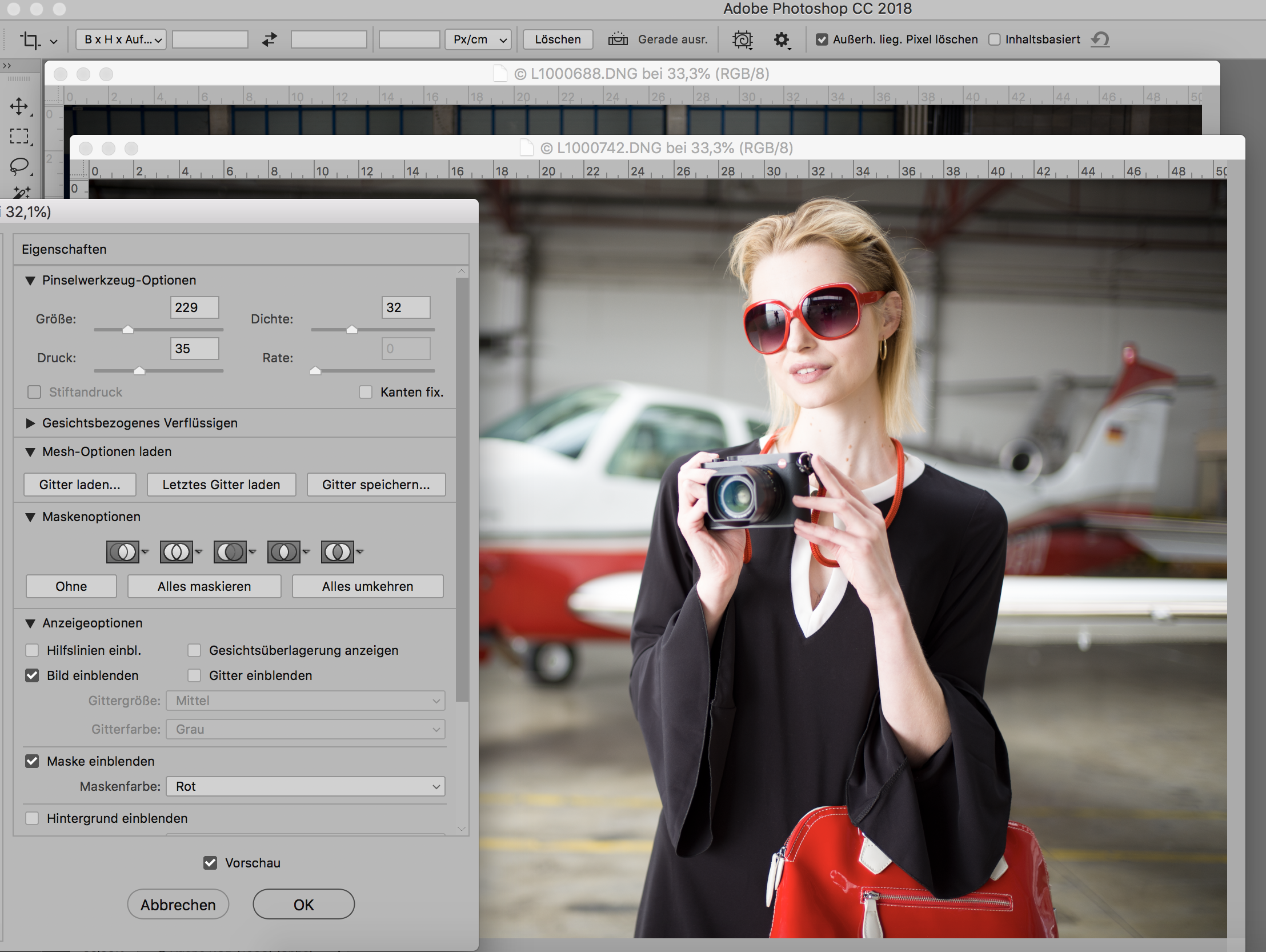1266x952 pixels.
Task: Toggle Außerh. lieg. Pixel löschen checkbox
Action: [822, 39]
